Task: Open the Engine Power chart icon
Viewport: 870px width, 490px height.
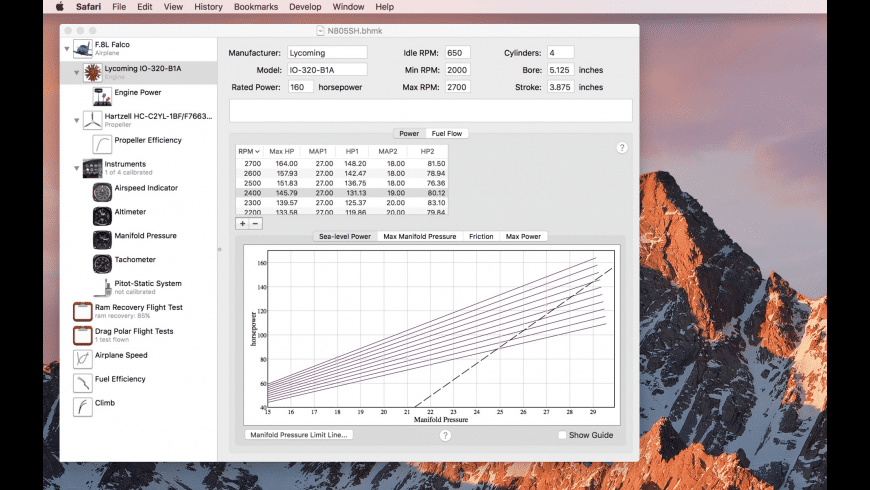Action: tap(102, 97)
